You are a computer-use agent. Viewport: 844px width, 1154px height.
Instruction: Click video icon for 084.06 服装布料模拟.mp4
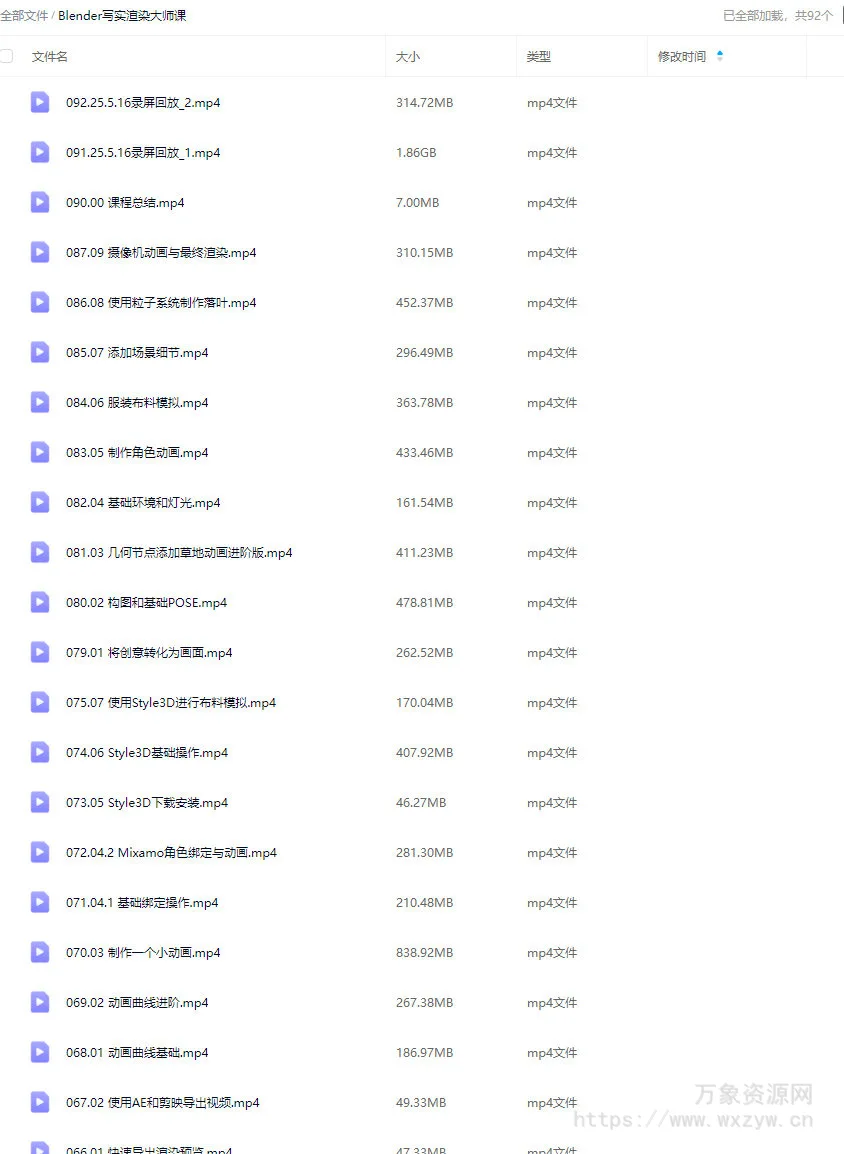coord(40,403)
